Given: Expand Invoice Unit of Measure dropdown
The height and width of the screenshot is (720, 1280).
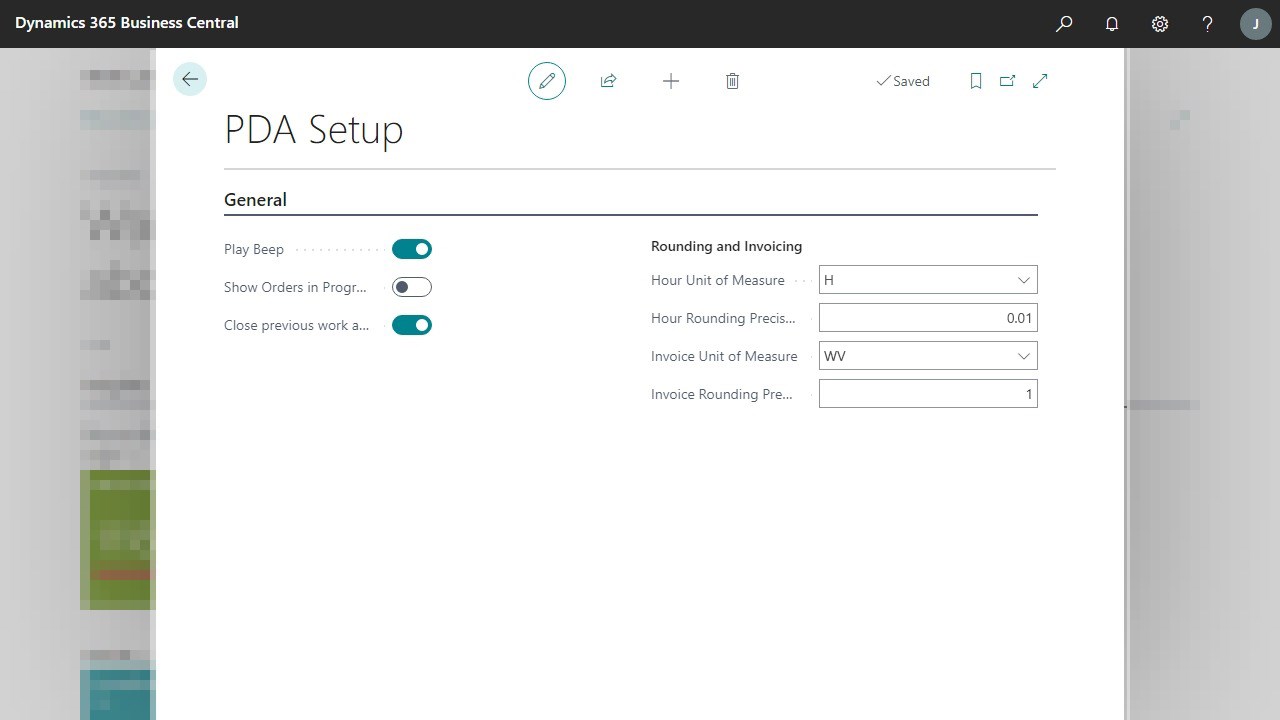Looking at the screenshot, I should 1023,356.
